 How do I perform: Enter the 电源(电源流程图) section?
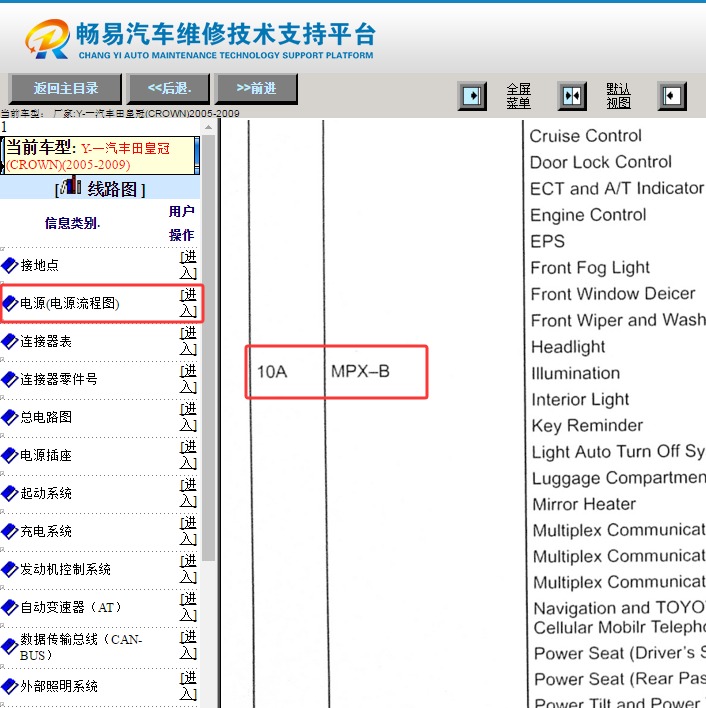click(x=188, y=303)
